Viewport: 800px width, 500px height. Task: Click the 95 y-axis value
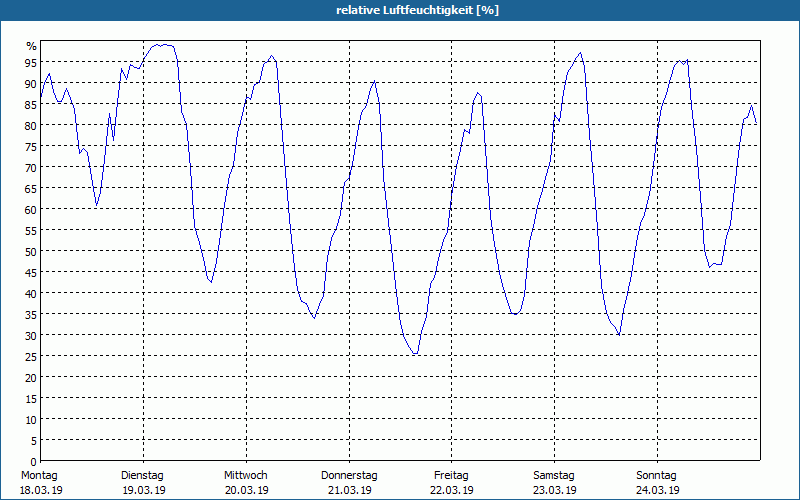point(31,63)
